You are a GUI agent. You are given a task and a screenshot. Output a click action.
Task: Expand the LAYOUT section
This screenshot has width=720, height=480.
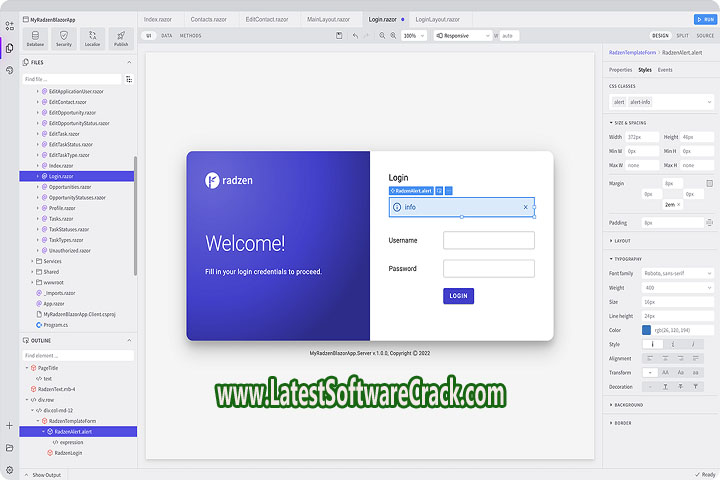[x=620, y=241]
